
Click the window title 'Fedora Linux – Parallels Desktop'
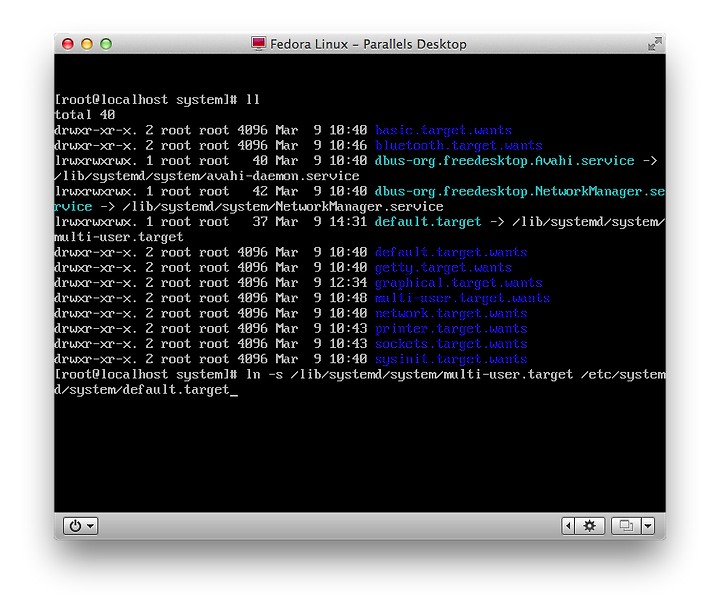[368, 44]
